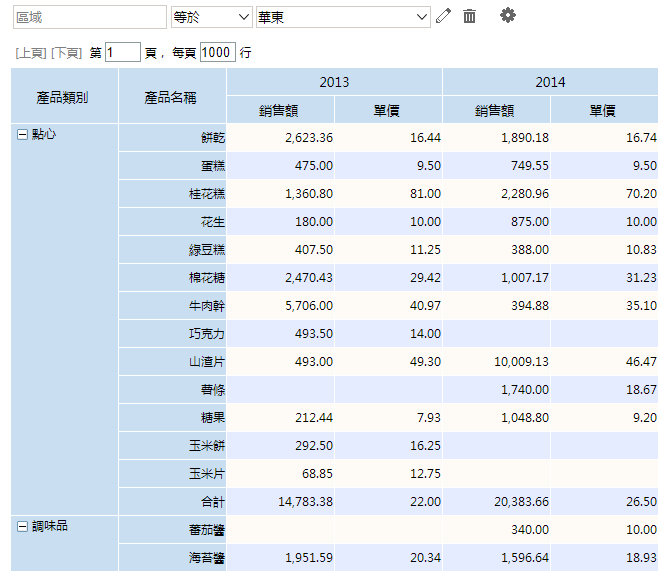Go to next page via 下頁 link

67,52
